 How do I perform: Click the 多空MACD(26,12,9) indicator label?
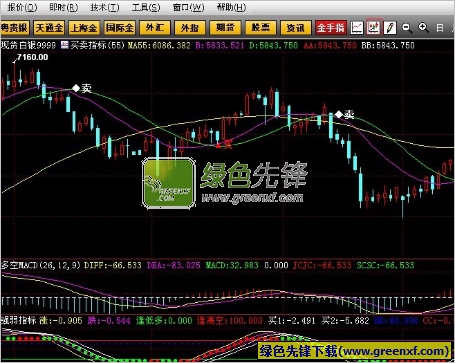pyautogui.click(x=41, y=265)
